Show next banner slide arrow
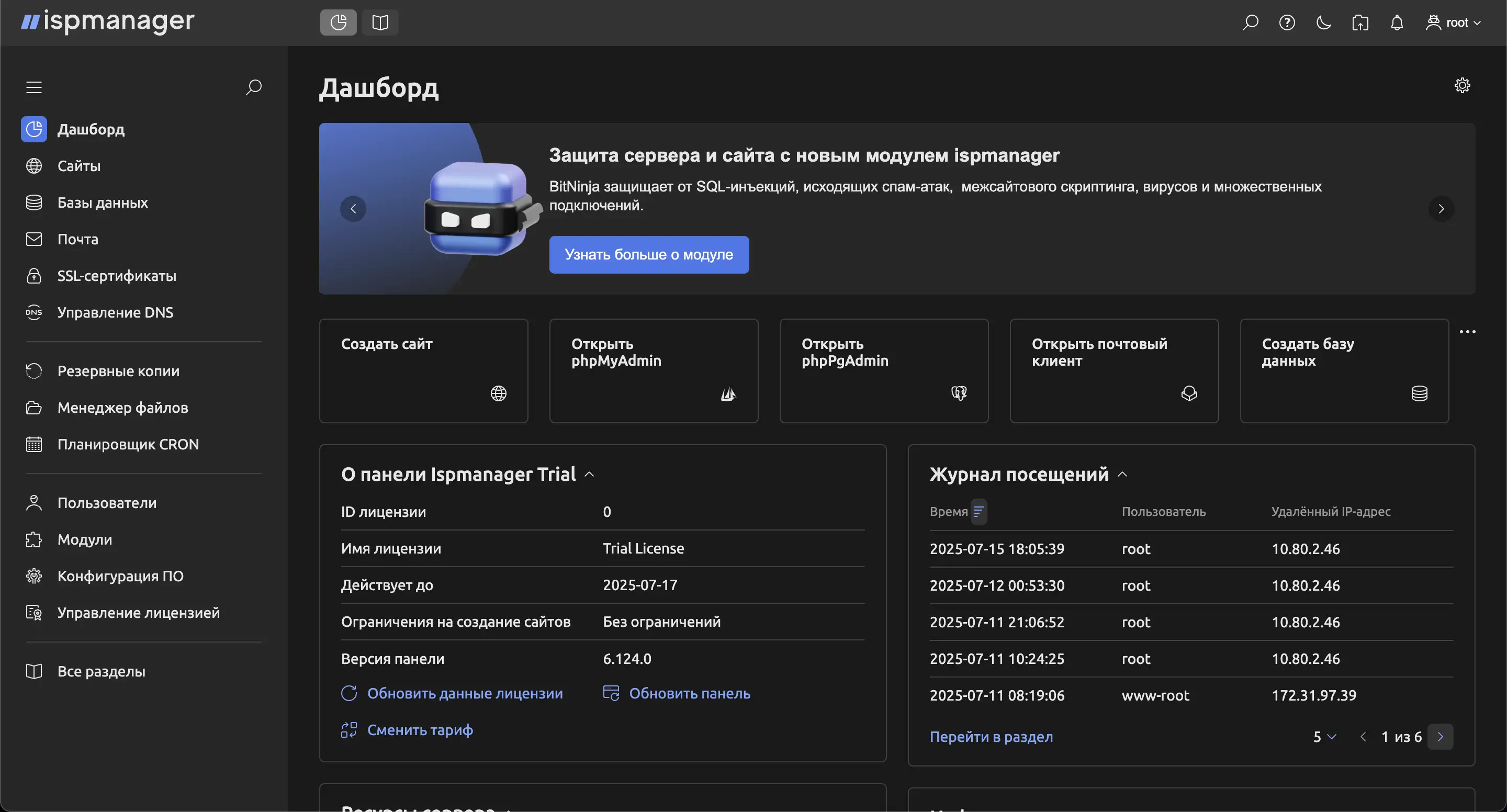Viewport: 1507px width, 812px height. coord(1441,209)
